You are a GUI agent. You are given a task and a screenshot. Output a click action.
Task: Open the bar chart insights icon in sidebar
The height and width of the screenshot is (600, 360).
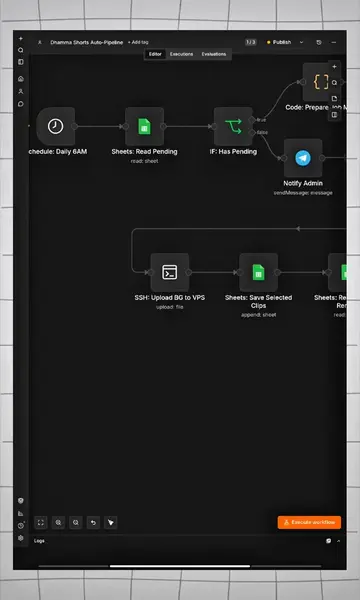coord(21,513)
